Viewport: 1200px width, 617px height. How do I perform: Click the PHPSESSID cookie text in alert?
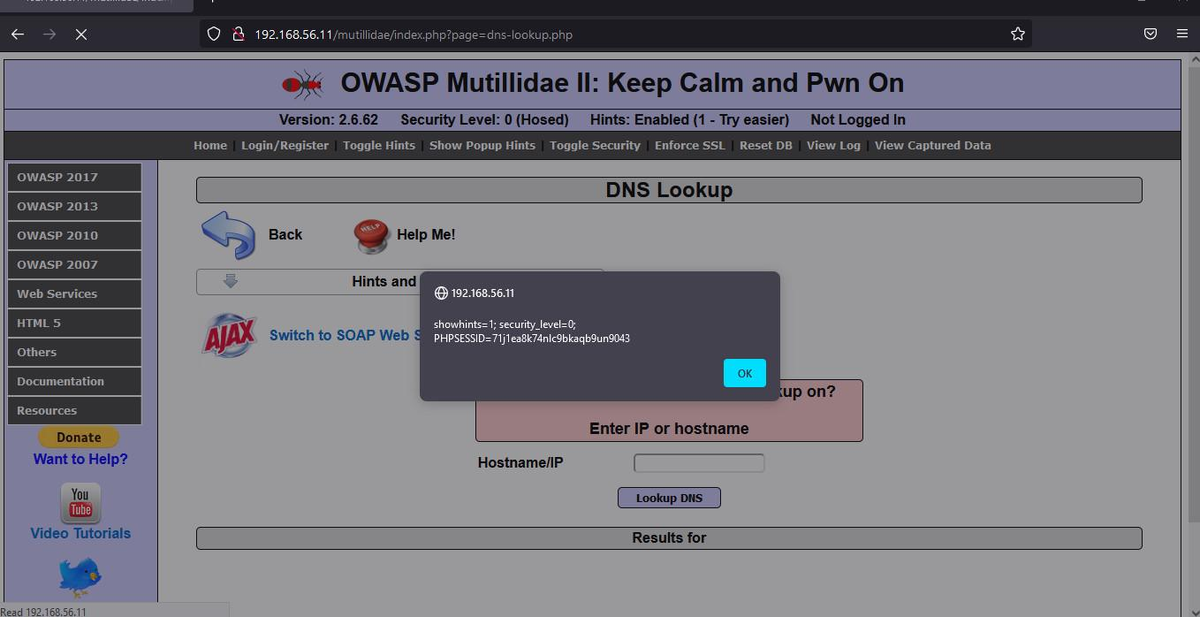pyautogui.click(x=532, y=338)
